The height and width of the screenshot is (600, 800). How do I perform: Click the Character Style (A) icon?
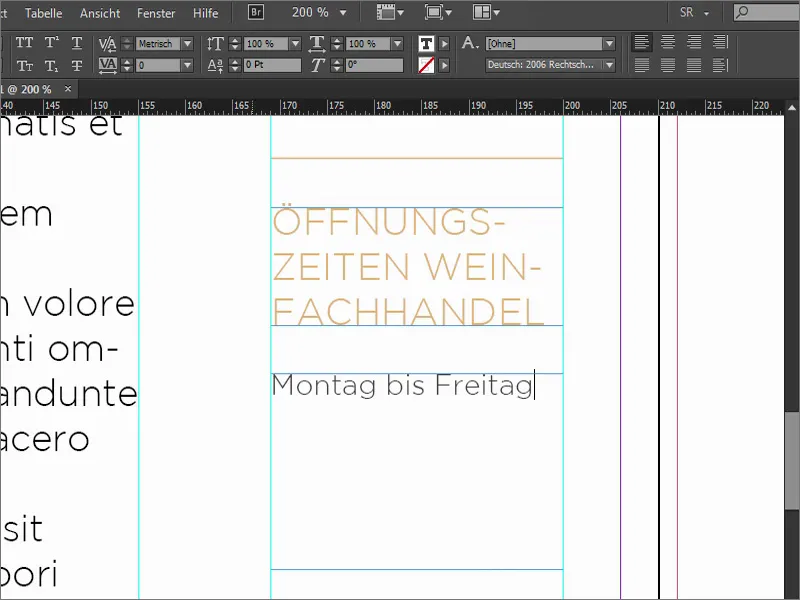click(x=470, y=43)
